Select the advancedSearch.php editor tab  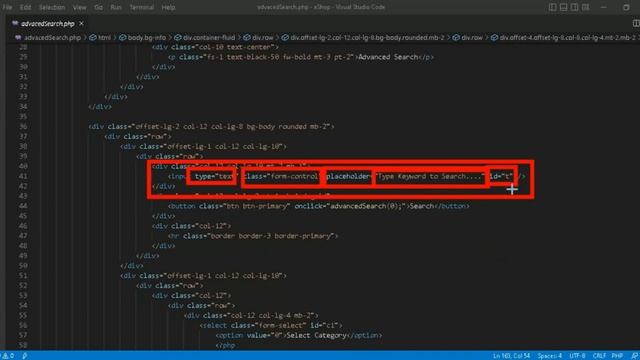tap(47, 24)
